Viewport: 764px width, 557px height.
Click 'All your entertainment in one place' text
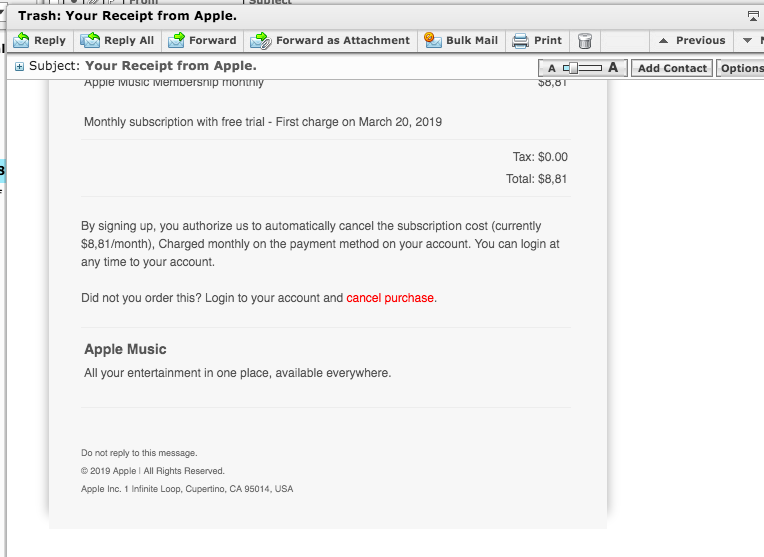(238, 373)
